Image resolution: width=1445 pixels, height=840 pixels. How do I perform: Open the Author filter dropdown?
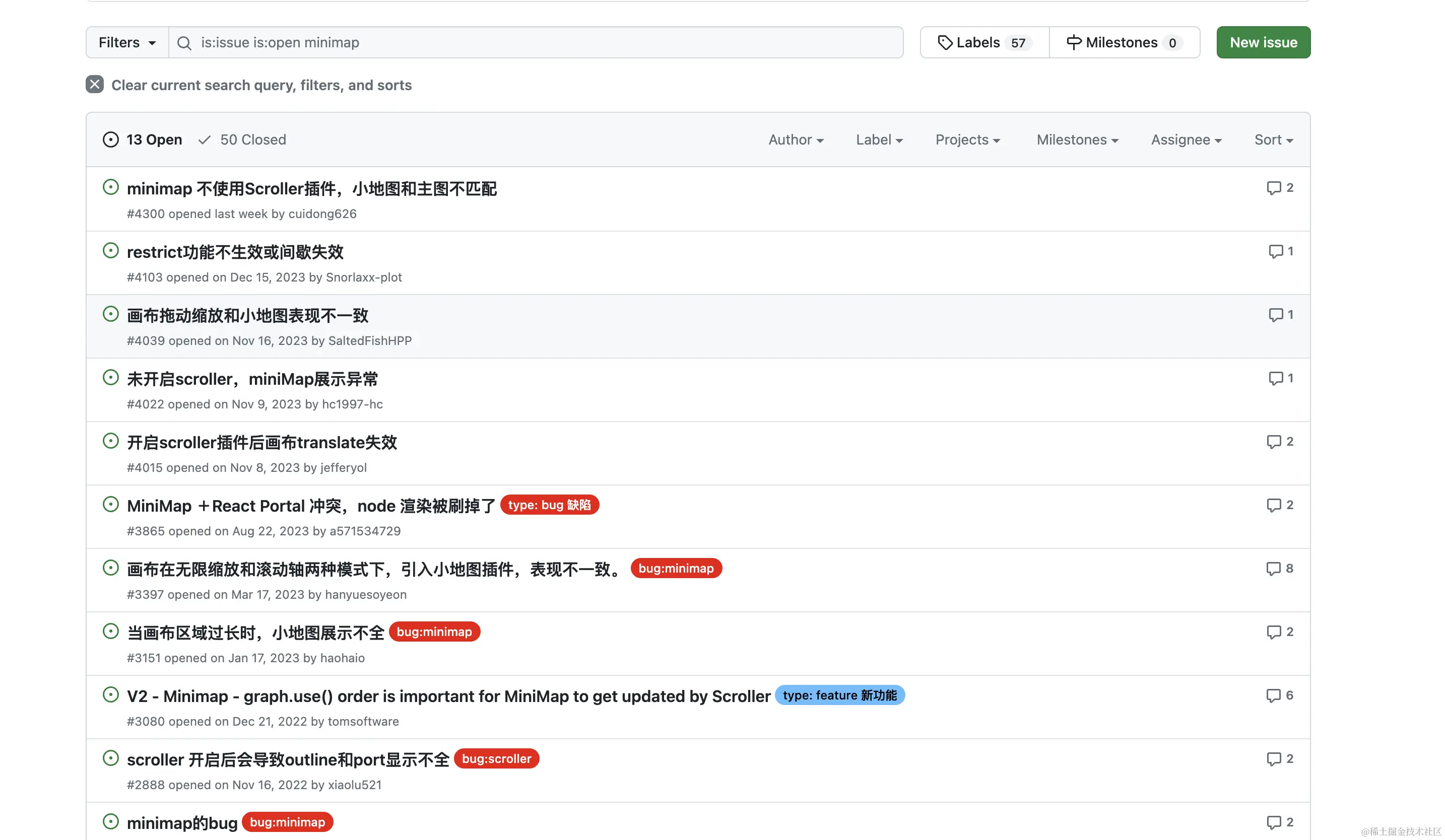coord(796,140)
